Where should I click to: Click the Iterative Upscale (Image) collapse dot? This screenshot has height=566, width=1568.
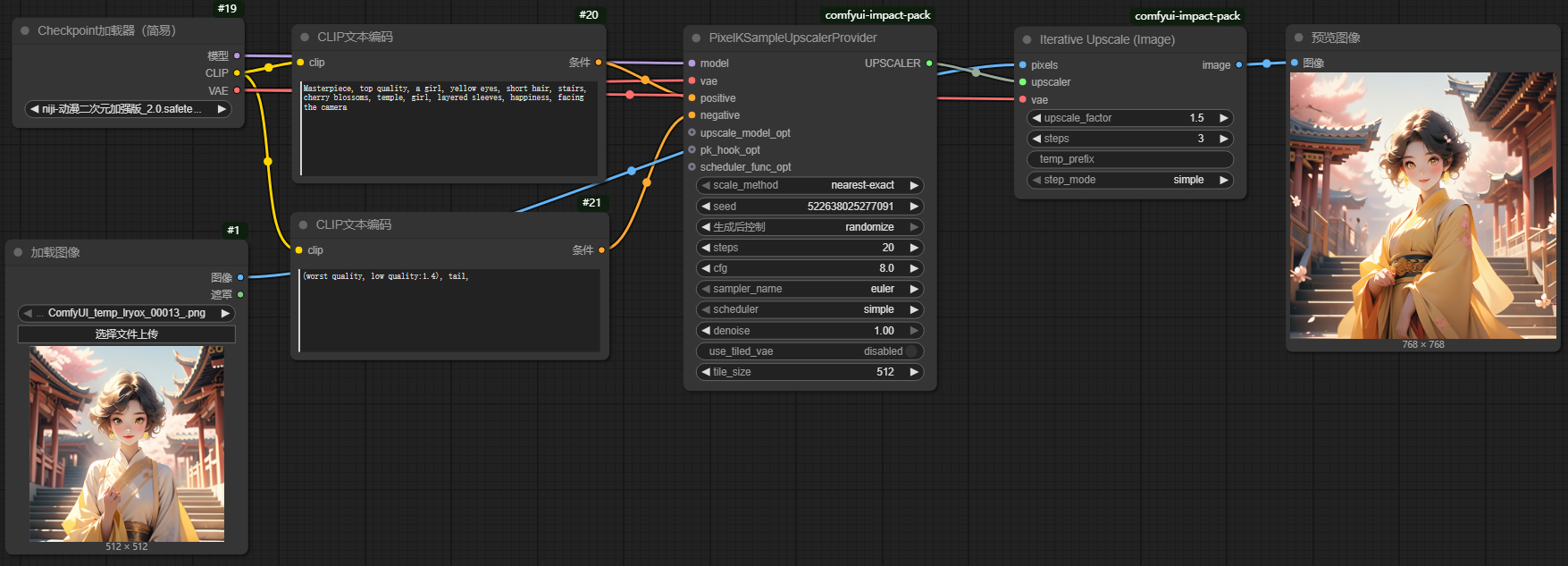click(x=1027, y=39)
